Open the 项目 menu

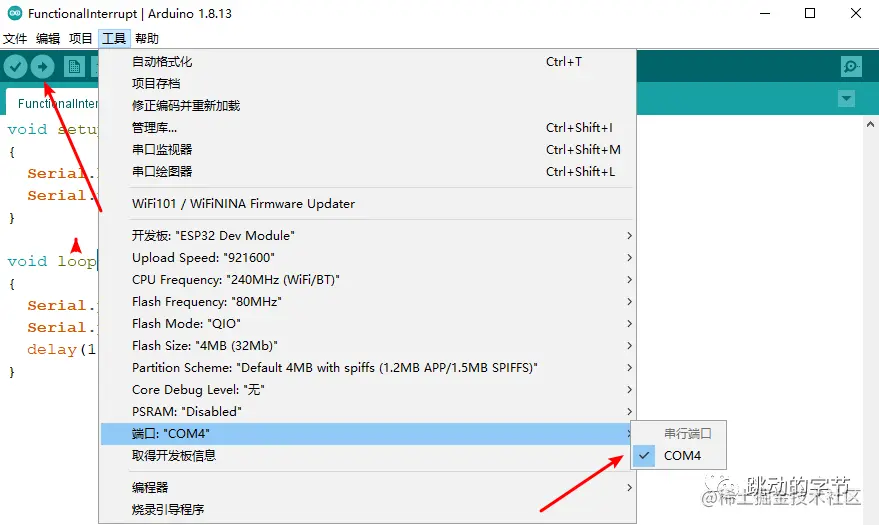point(81,38)
